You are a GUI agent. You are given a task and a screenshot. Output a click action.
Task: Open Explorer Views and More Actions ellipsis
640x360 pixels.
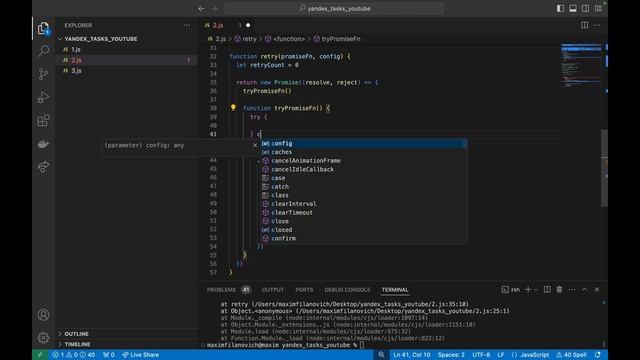187,25
